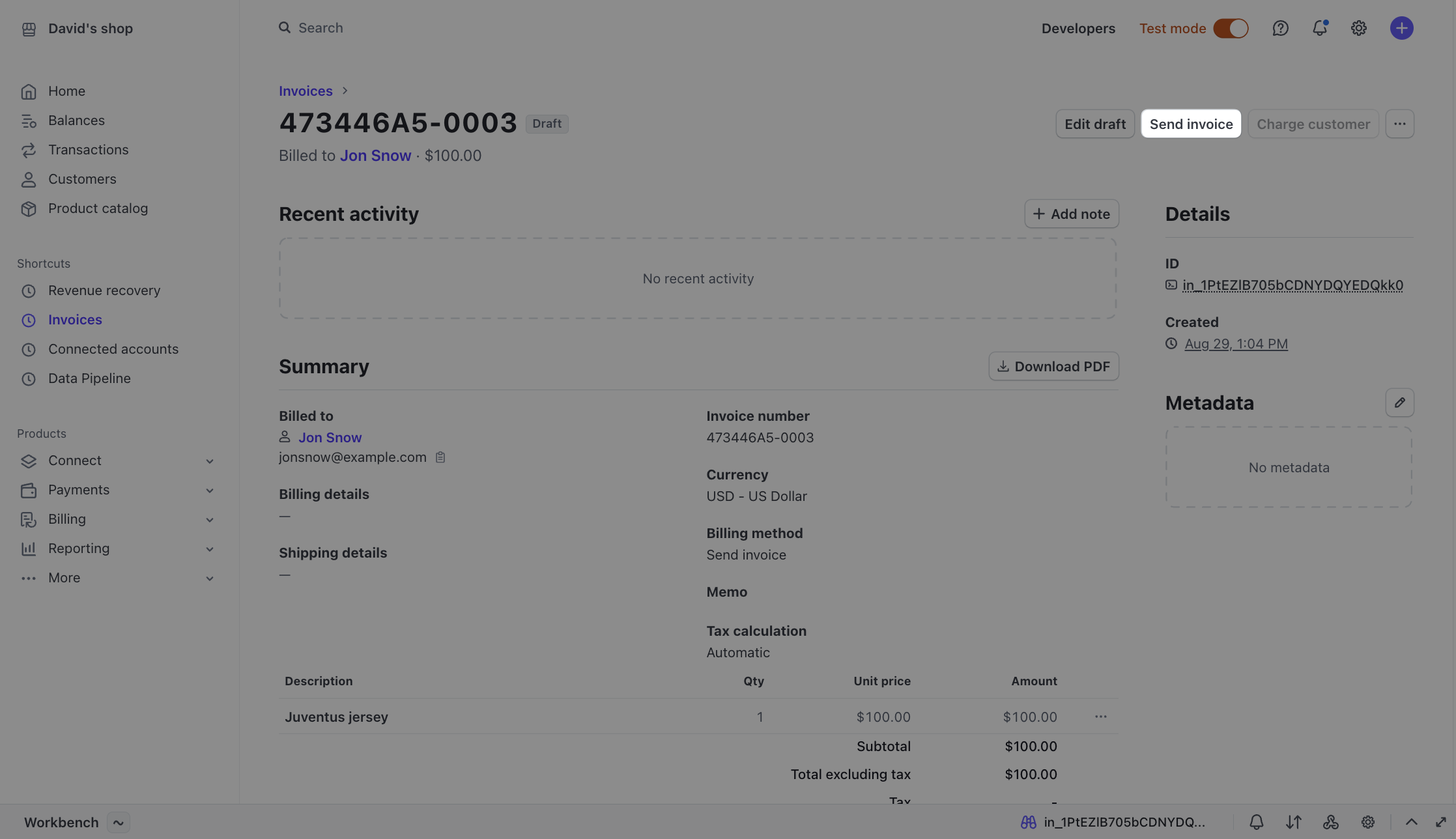Open the settings gear in header

[1358, 28]
